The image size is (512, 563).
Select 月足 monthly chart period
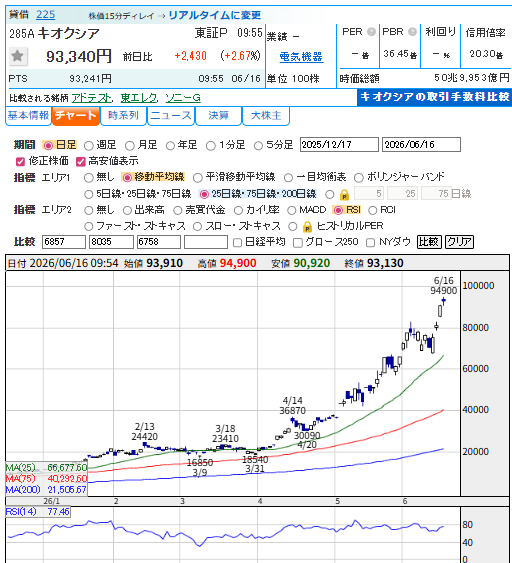point(130,145)
